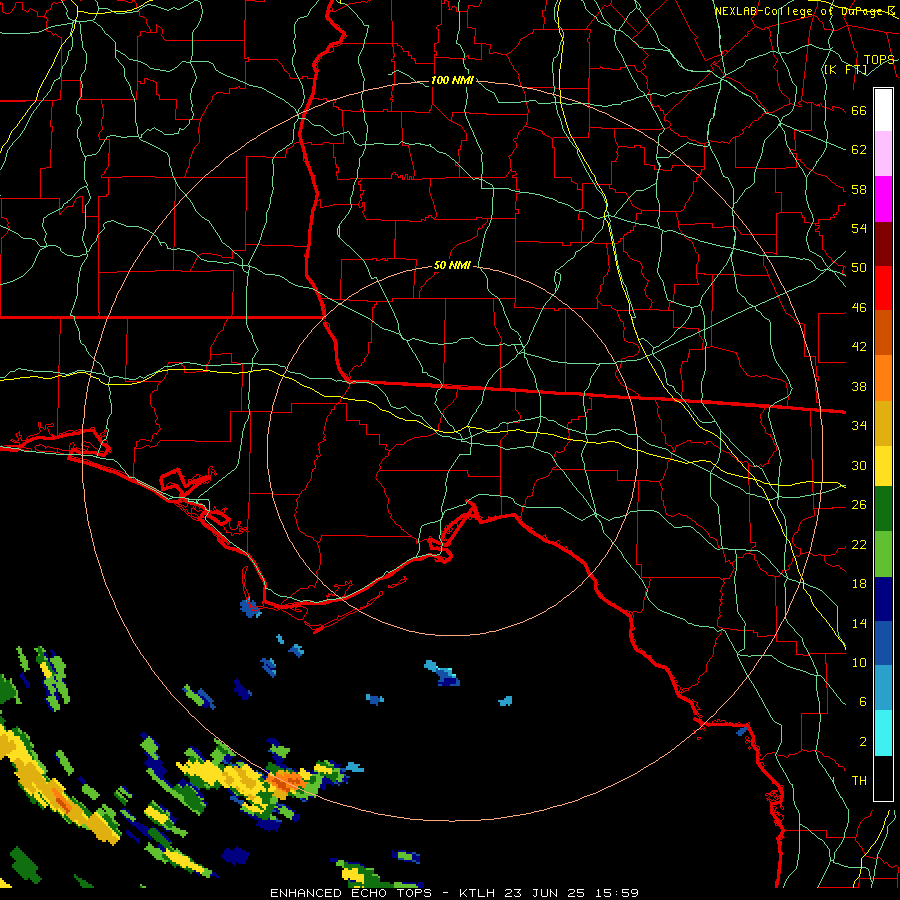Image resolution: width=900 pixels, height=900 pixels.
Task: Click the black TH threshold legend swatch
Action: (883, 778)
